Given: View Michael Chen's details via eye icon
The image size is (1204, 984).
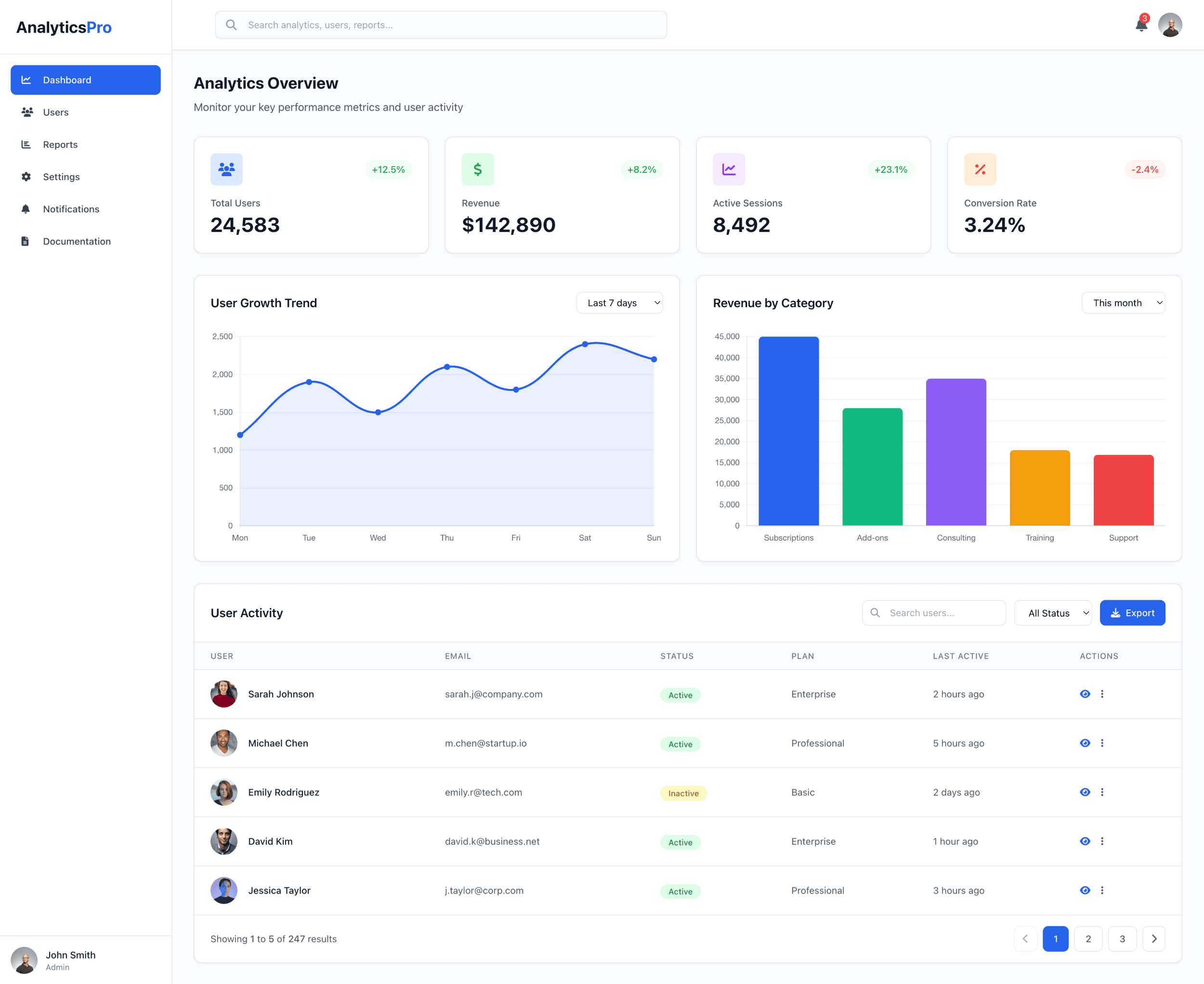Looking at the screenshot, I should pyautogui.click(x=1085, y=743).
